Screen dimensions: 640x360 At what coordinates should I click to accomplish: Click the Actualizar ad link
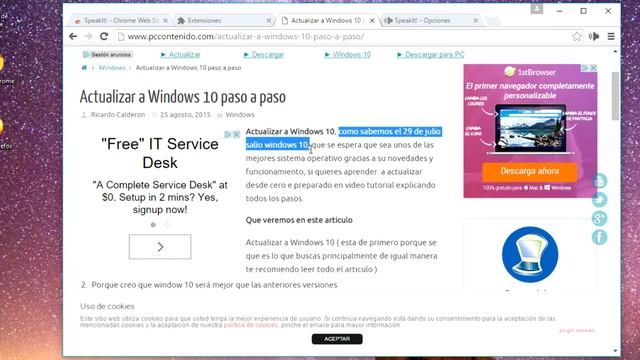(184, 54)
